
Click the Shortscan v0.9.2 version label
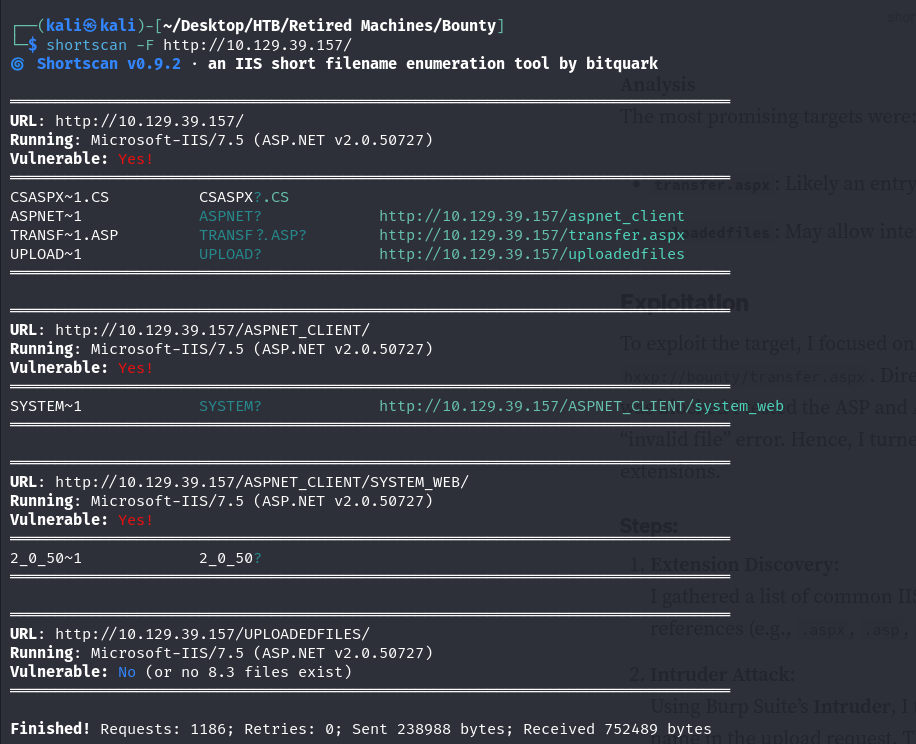(x=109, y=64)
